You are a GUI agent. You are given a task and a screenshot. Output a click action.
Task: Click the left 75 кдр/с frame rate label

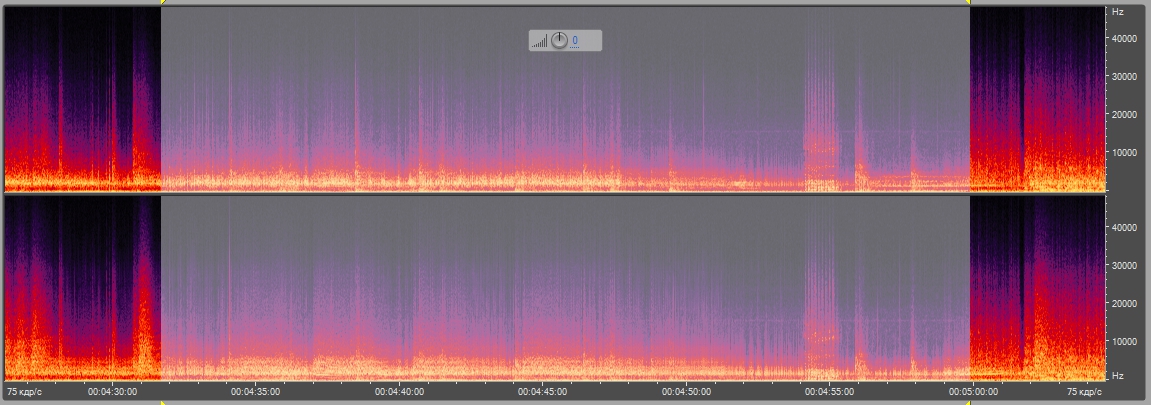coord(24,392)
